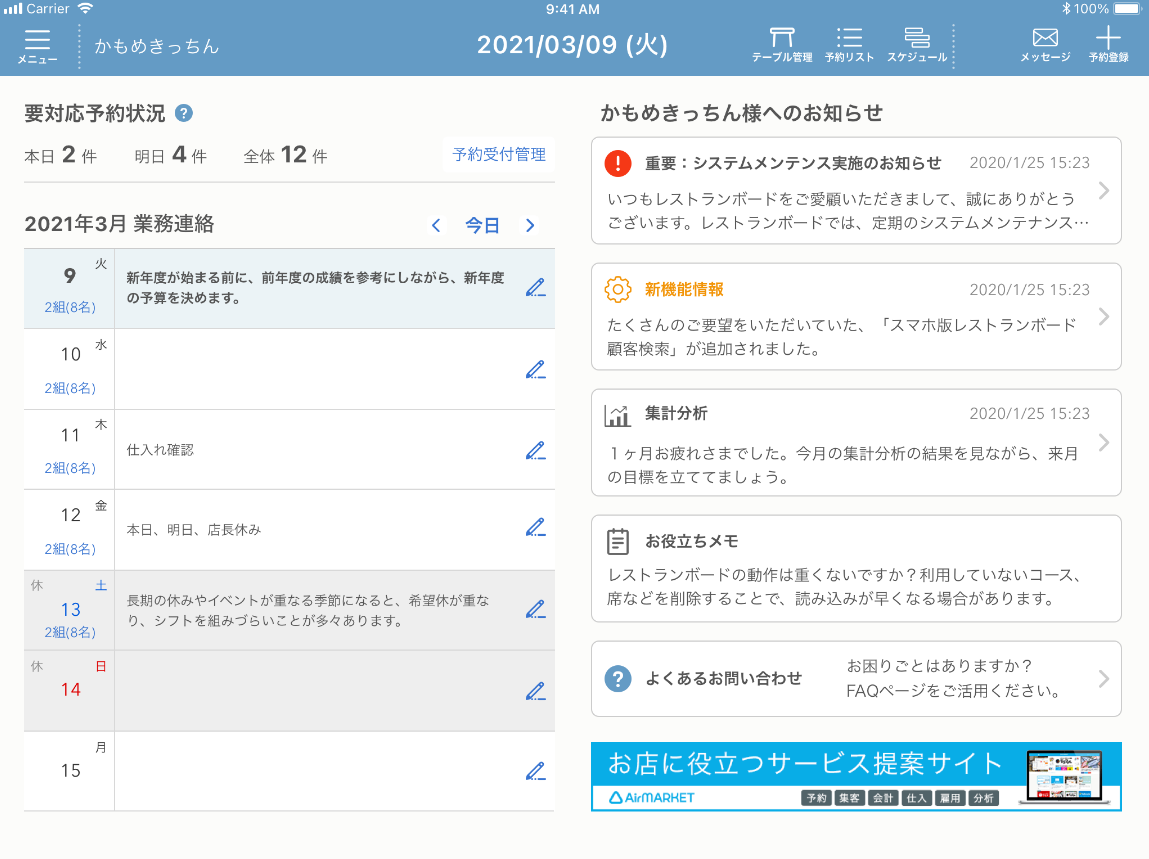Open 重要:システムメンテナンス実施のお知らせ title
Screen dimensions: 1149x859
[x=793, y=163]
